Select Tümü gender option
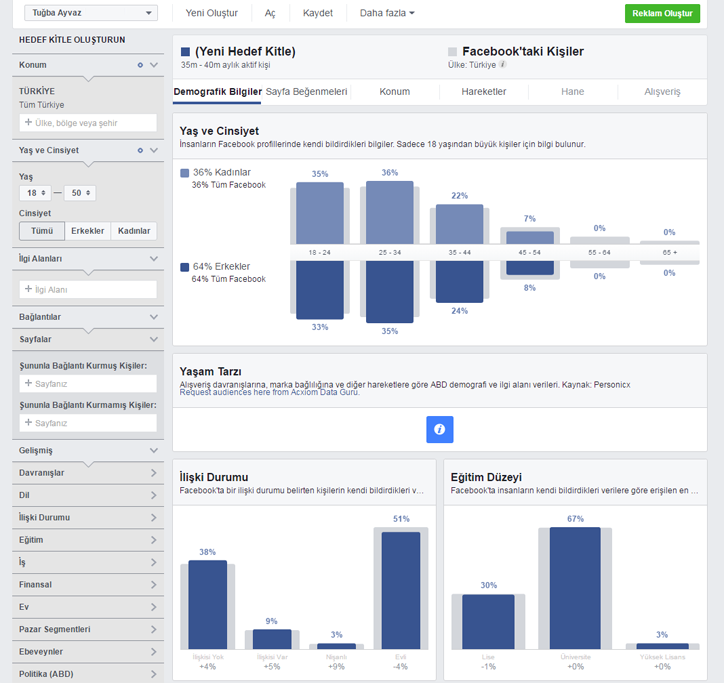The image size is (724, 683). [x=42, y=231]
